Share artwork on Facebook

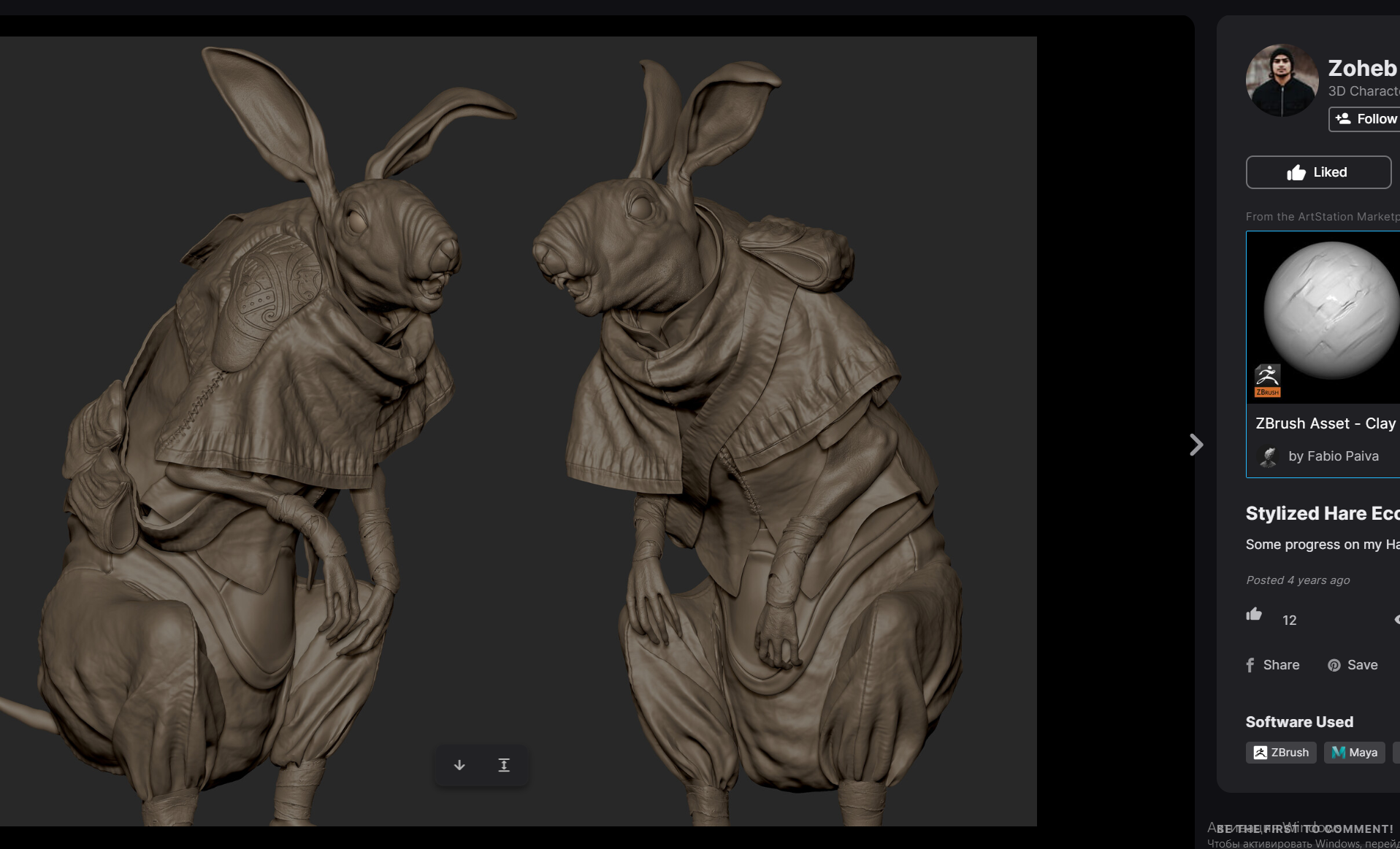(x=1273, y=665)
